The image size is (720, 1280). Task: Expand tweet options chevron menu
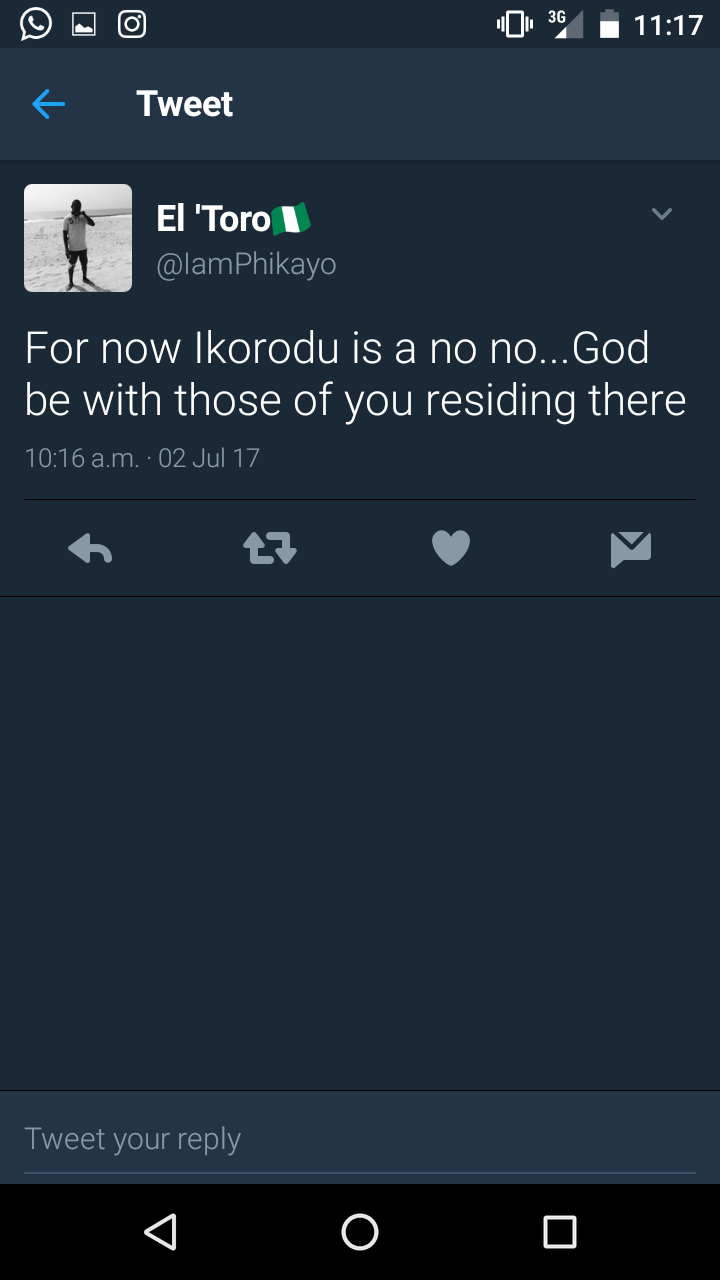click(x=661, y=214)
